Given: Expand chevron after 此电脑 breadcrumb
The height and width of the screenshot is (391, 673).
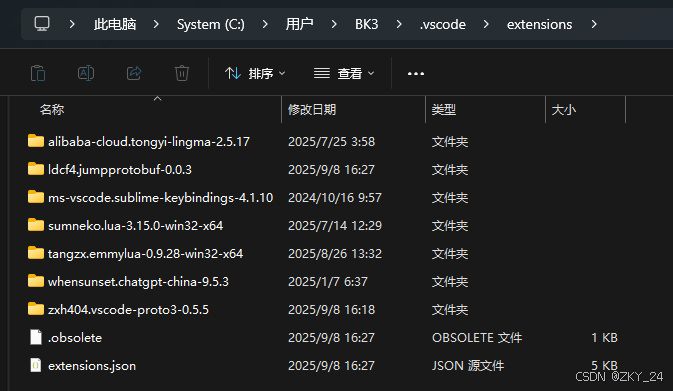Looking at the screenshot, I should click(x=156, y=24).
